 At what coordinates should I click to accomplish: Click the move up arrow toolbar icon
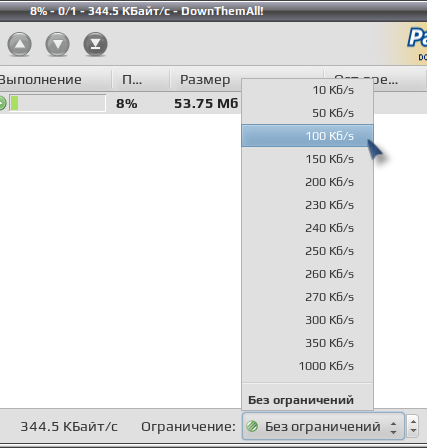(19, 44)
